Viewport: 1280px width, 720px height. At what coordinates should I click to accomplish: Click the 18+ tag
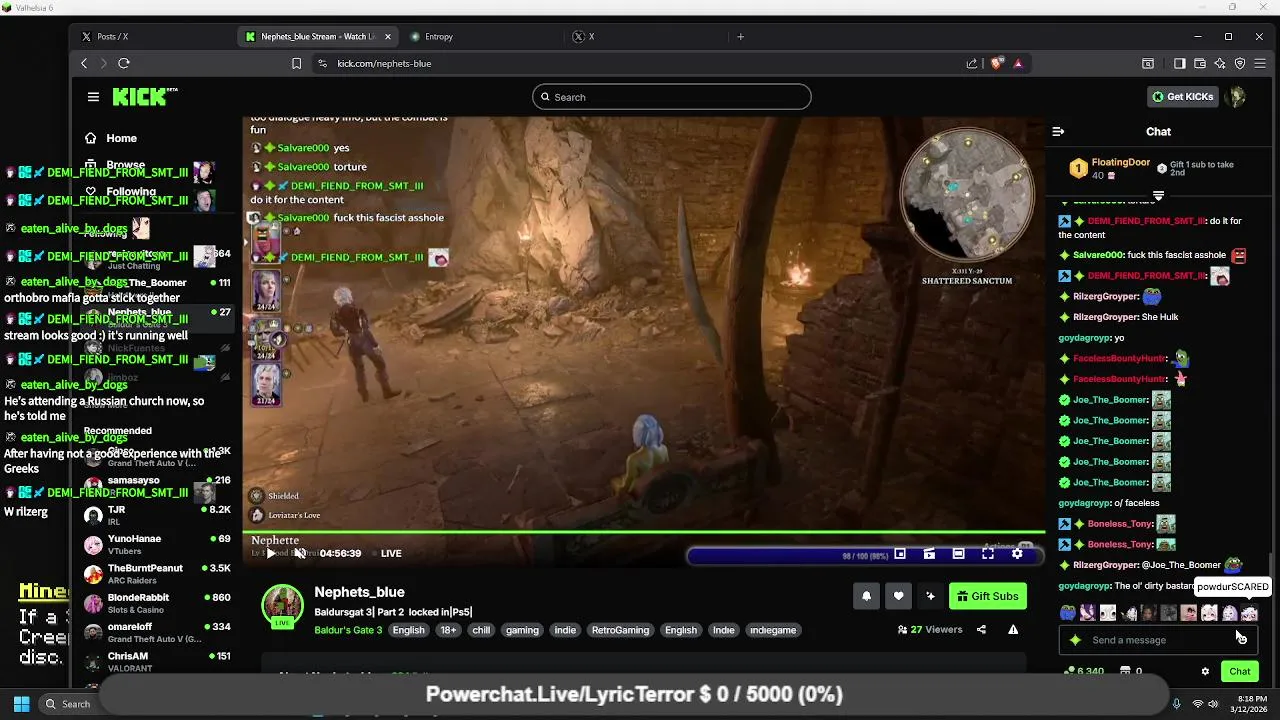[448, 630]
